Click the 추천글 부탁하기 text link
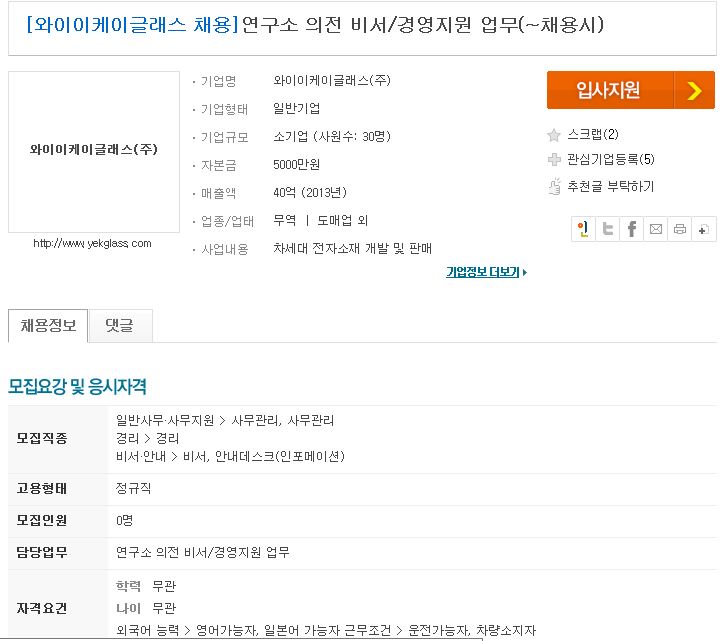 click(610, 186)
